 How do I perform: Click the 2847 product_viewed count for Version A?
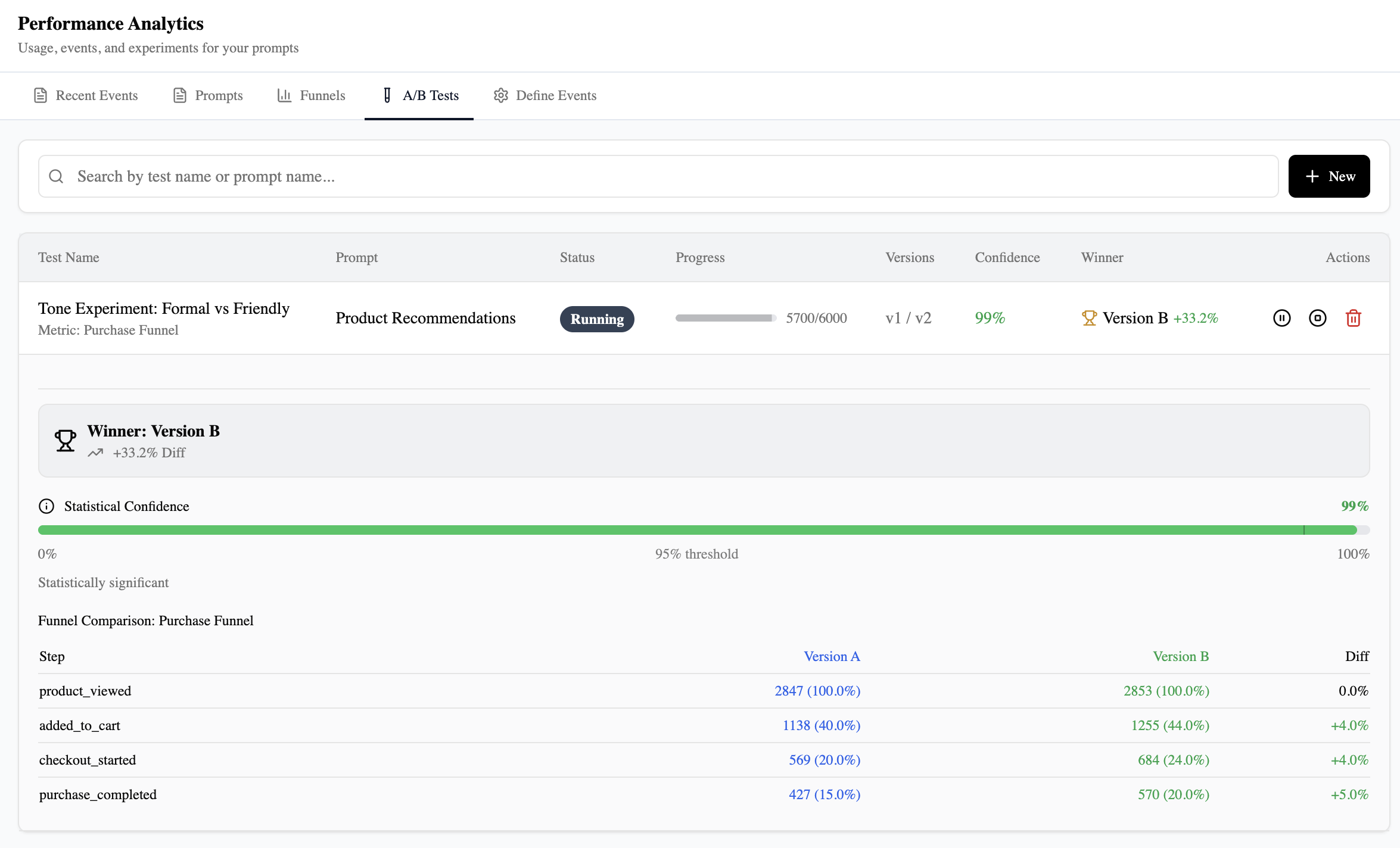coord(817,691)
